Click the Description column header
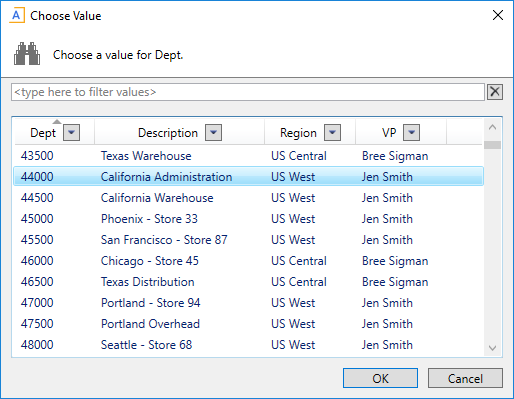 [x=168, y=133]
